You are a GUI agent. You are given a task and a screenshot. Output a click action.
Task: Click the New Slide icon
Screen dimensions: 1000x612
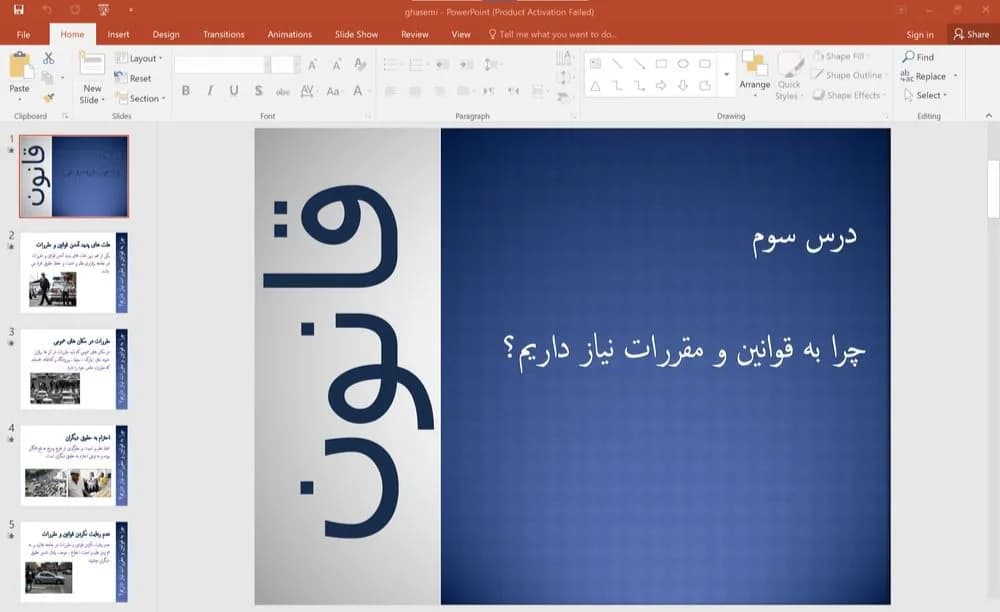pos(92,64)
